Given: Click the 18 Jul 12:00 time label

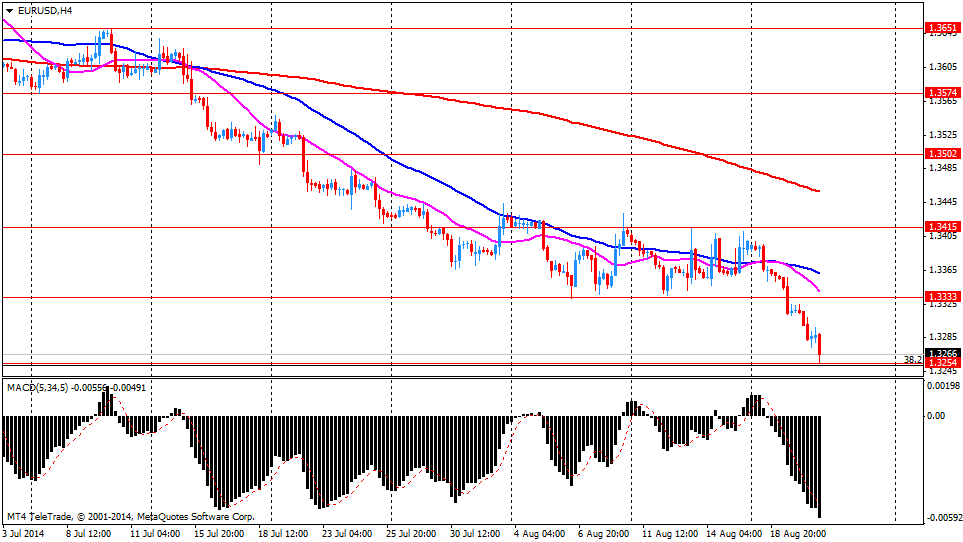Looking at the screenshot, I should coord(283,533).
